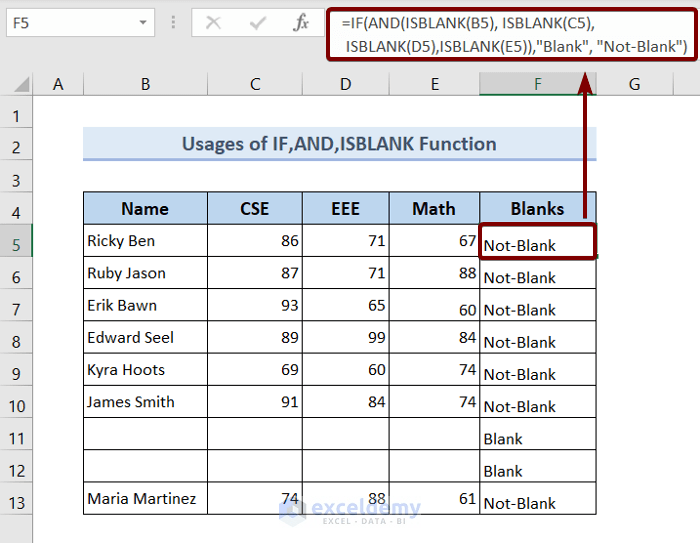Viewport: 700px width, 543px height.
Task: Click the Cancel (X) formula bar icon
Action: [x=213, y=22]
